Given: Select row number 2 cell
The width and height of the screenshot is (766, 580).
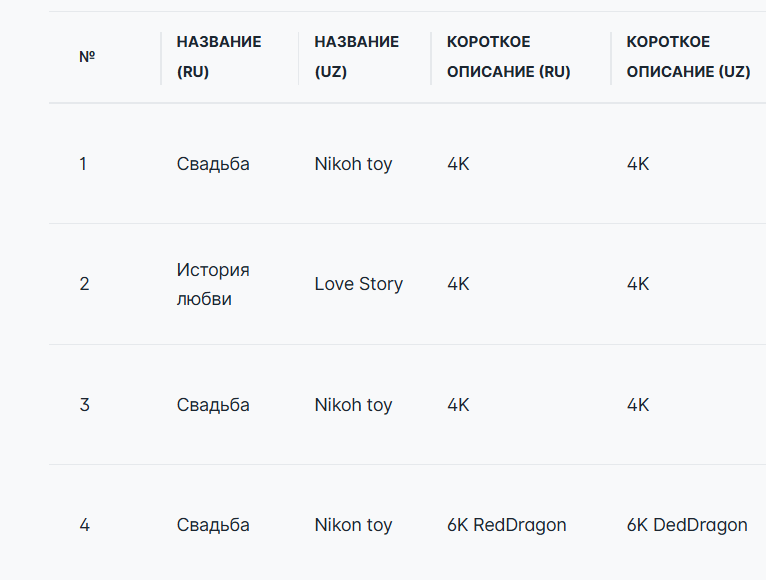Looking at the screenshot, I should pos(84,284).
